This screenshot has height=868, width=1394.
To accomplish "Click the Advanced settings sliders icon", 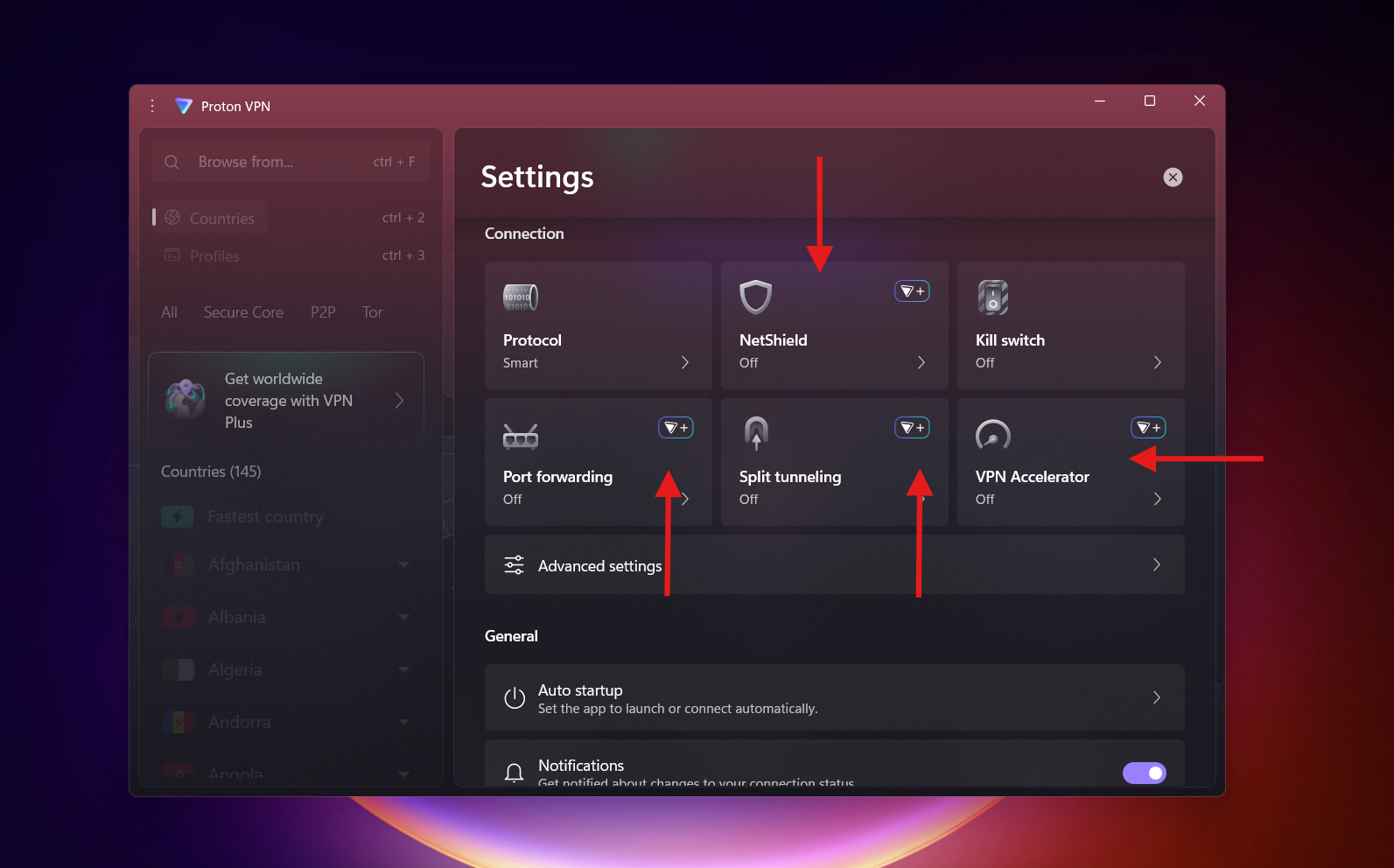I will pyautogui.click(x=515, y=565).
